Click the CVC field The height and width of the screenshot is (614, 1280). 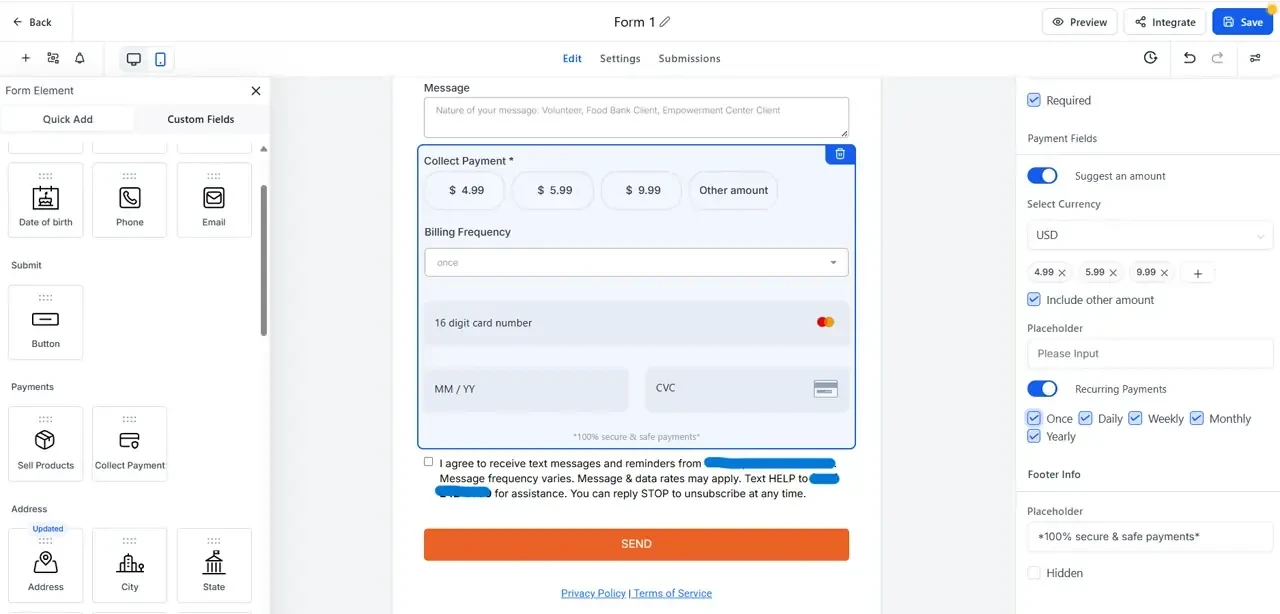(747, 389)
